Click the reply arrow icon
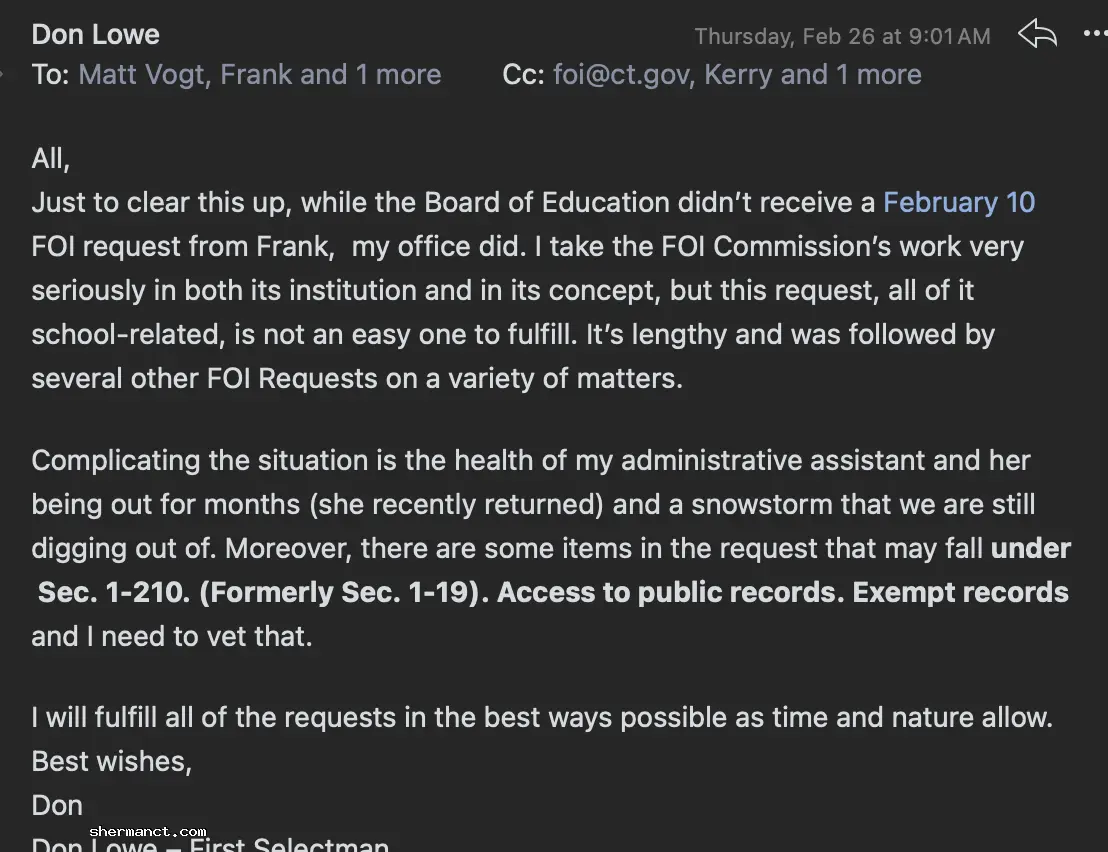Screen dimensions: 1108x852 click(1037, 35)
